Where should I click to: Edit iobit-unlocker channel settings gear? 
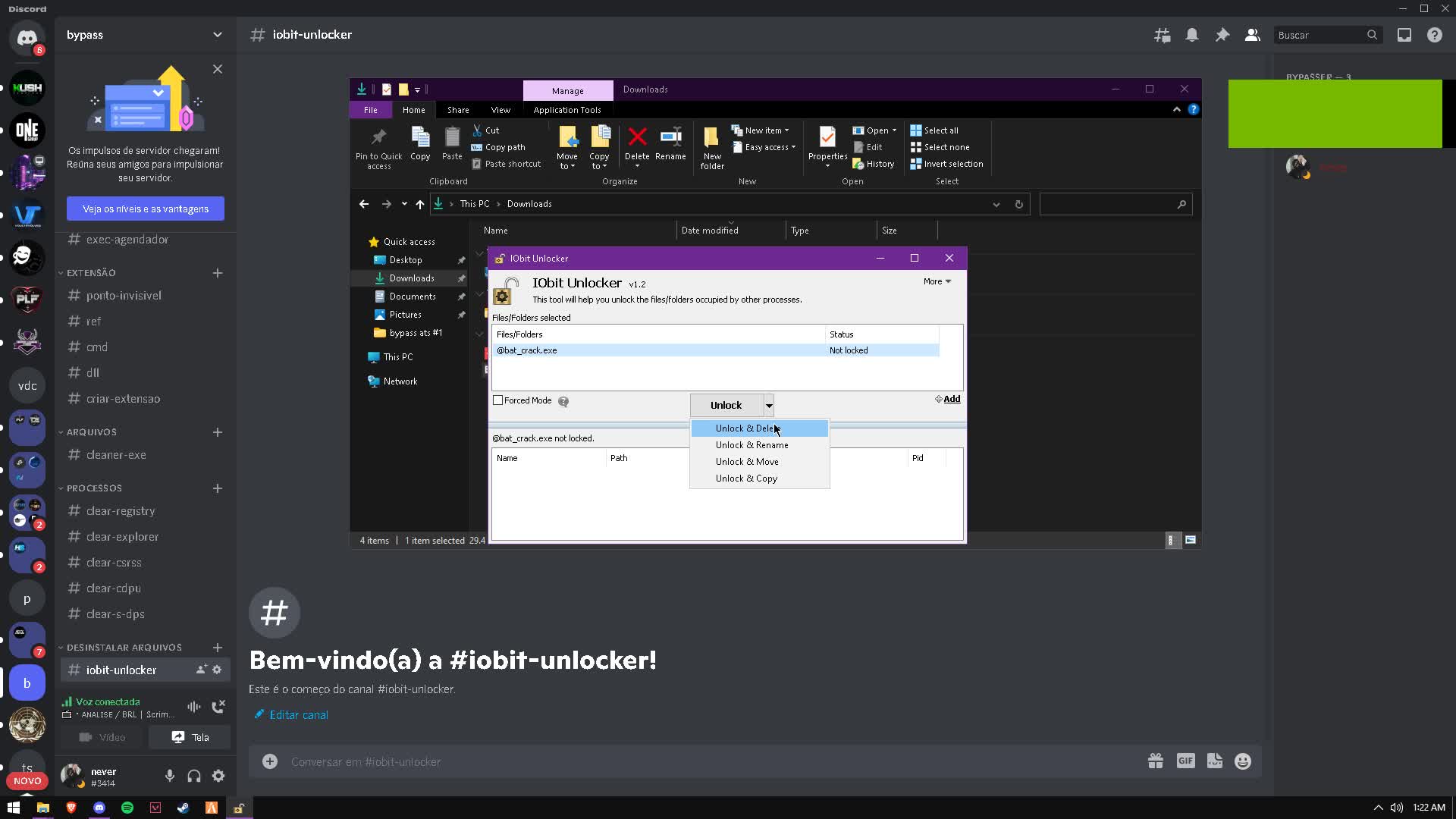pos(217,670)
